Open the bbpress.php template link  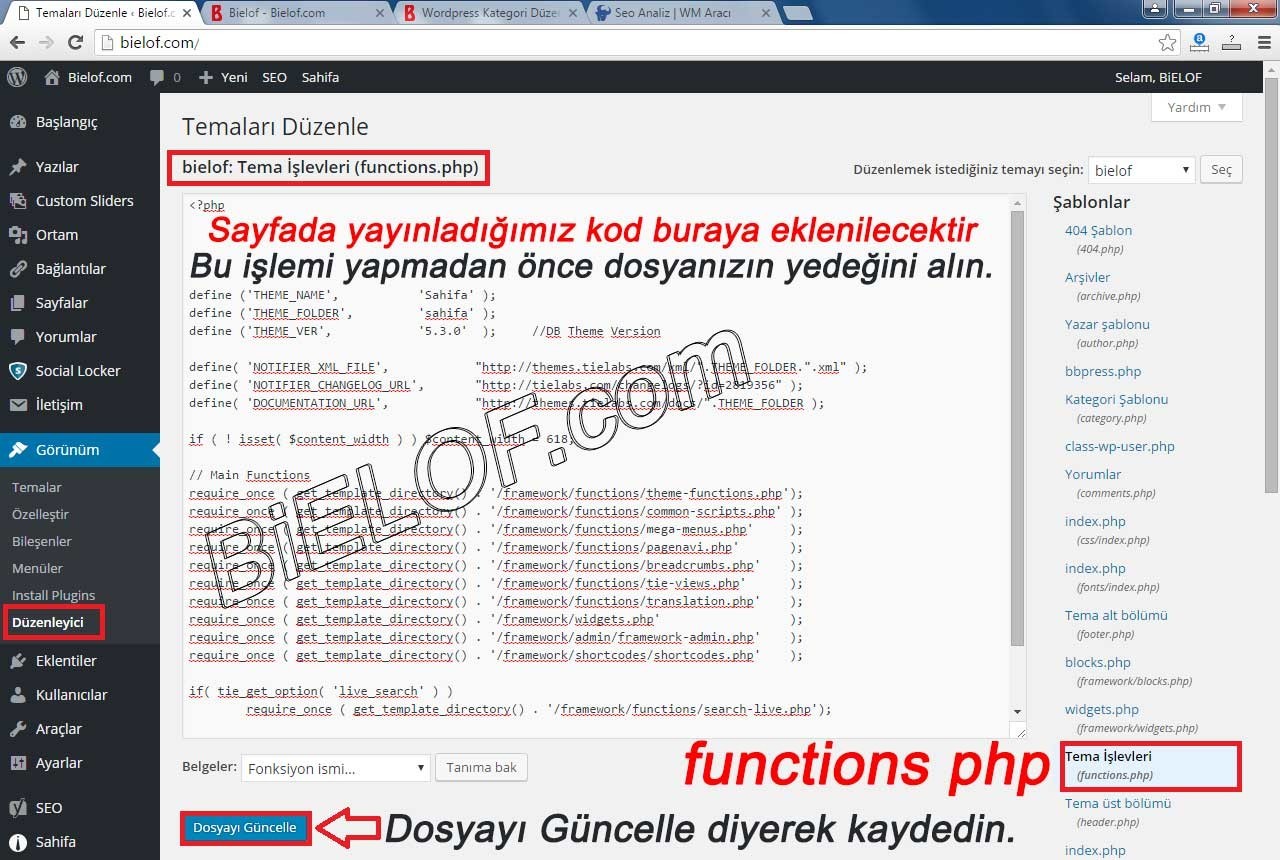tap(1103, 372)
